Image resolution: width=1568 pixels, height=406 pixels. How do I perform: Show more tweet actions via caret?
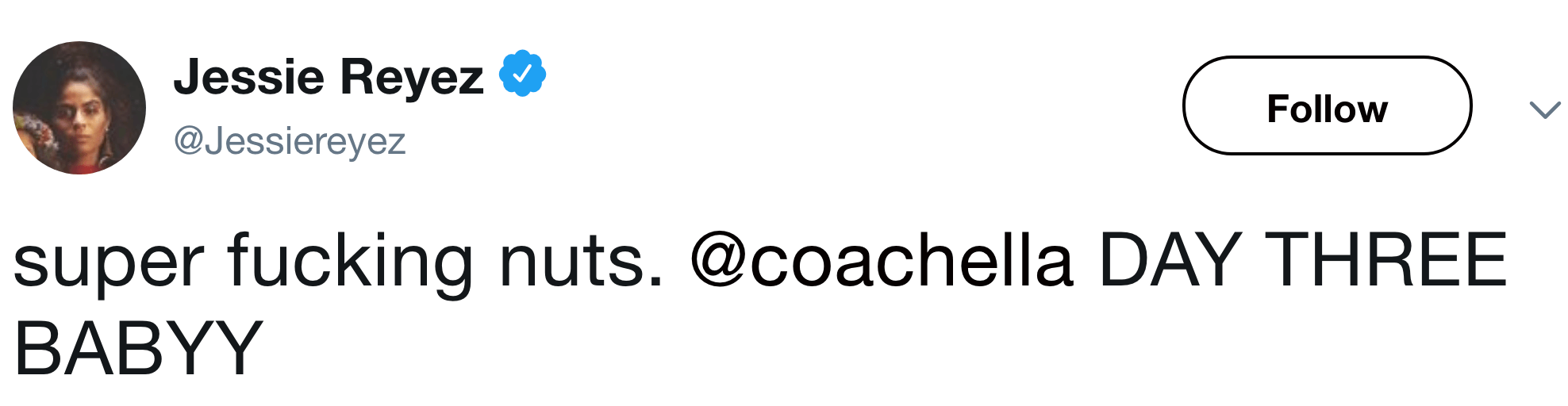click(x=1543, y=109)
